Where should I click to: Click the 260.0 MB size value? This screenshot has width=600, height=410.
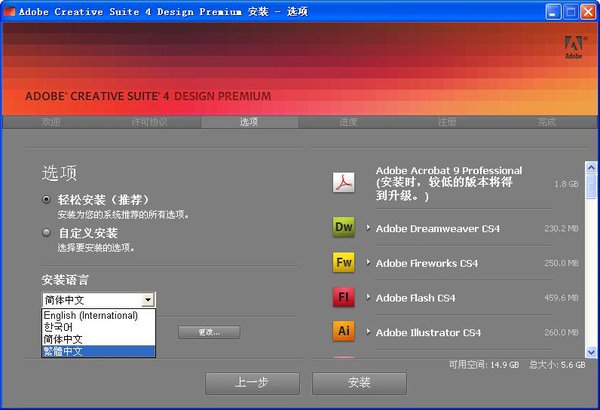561,332
